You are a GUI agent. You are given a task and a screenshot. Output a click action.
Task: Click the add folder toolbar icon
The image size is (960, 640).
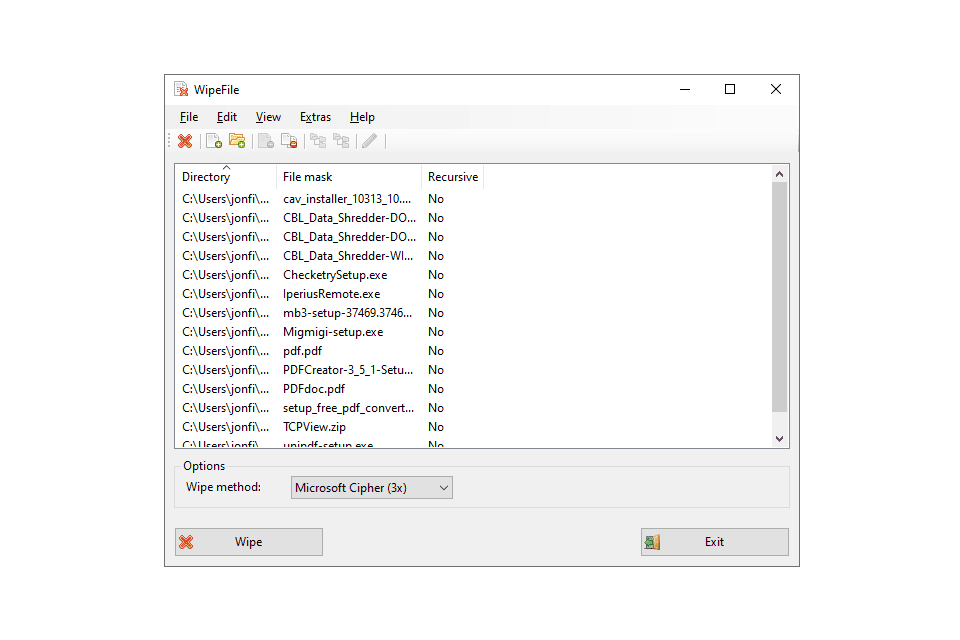point(237,141)
